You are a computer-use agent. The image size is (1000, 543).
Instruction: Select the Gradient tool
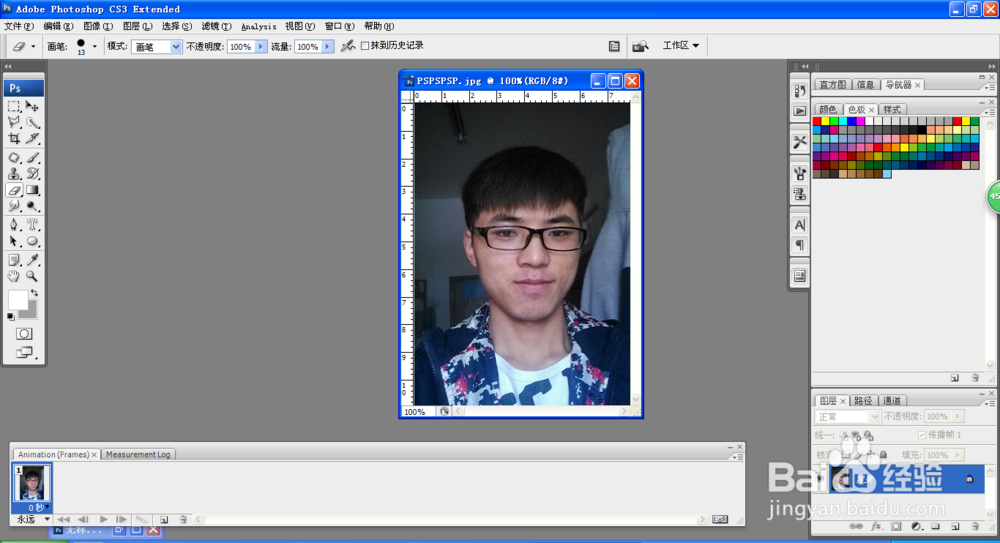(x=33, y=190)
